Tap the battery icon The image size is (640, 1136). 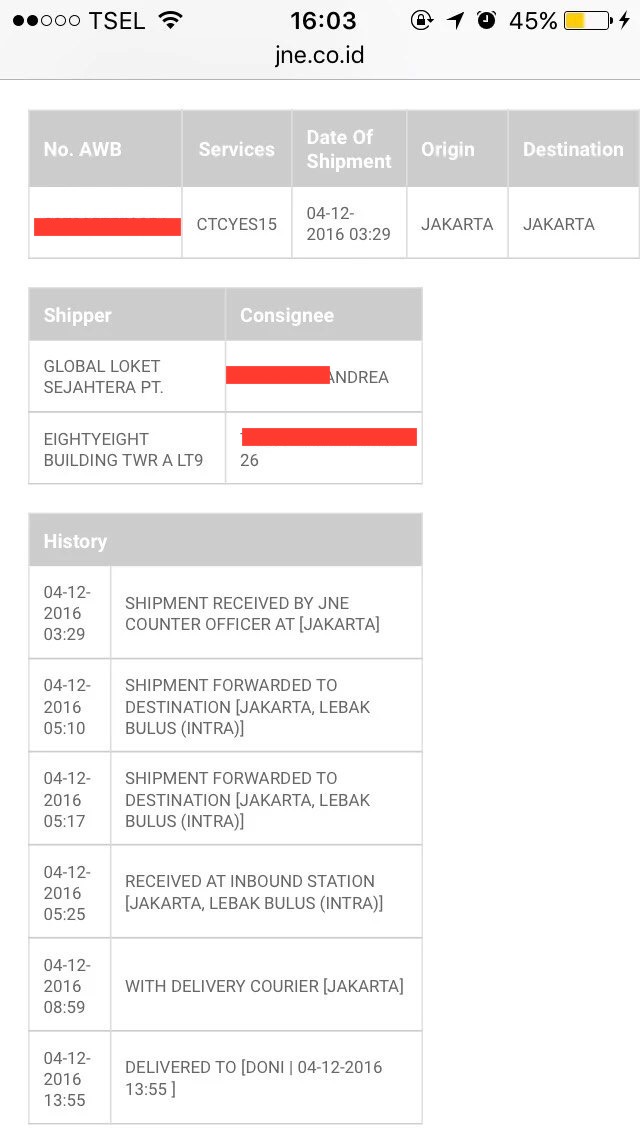[586, 20]
